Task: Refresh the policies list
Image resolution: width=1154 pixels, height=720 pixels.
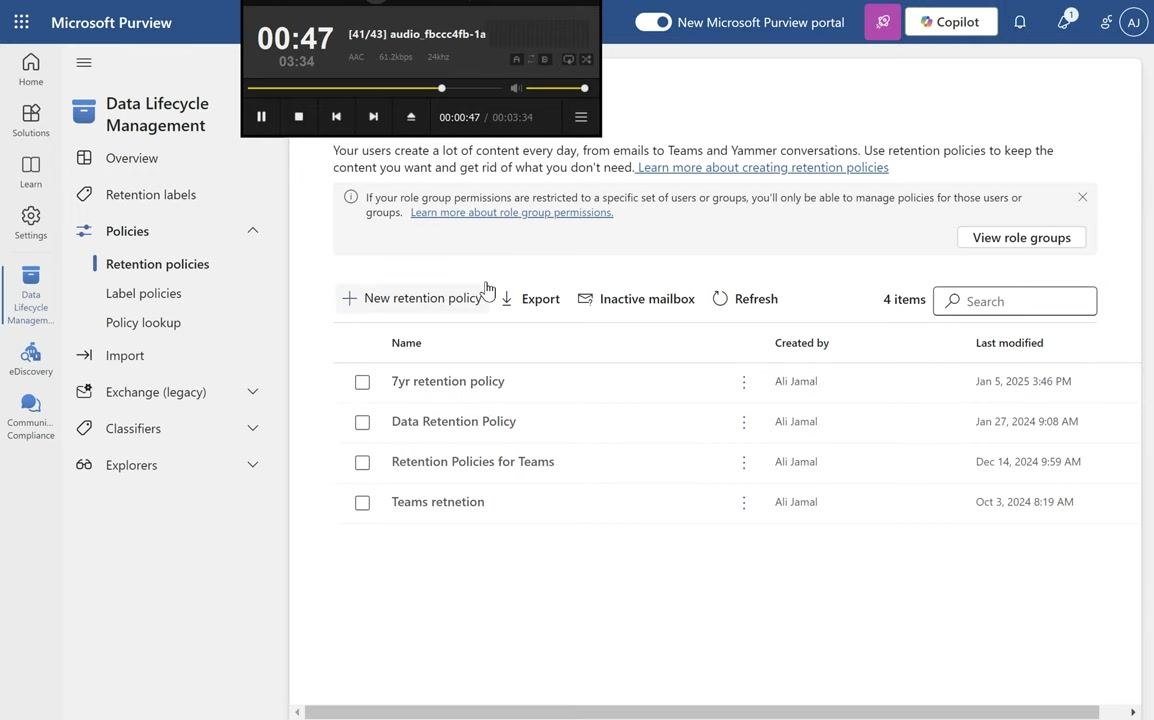Action: coord(746,299)
